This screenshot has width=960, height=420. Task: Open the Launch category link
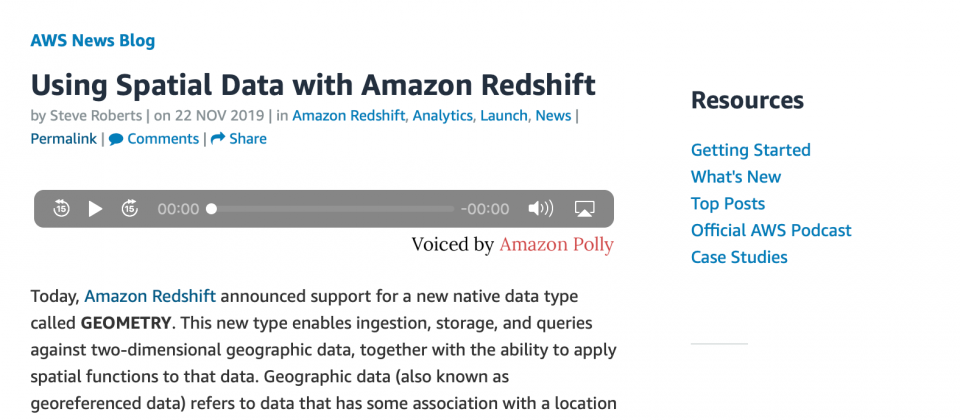(x=503, y=116)
